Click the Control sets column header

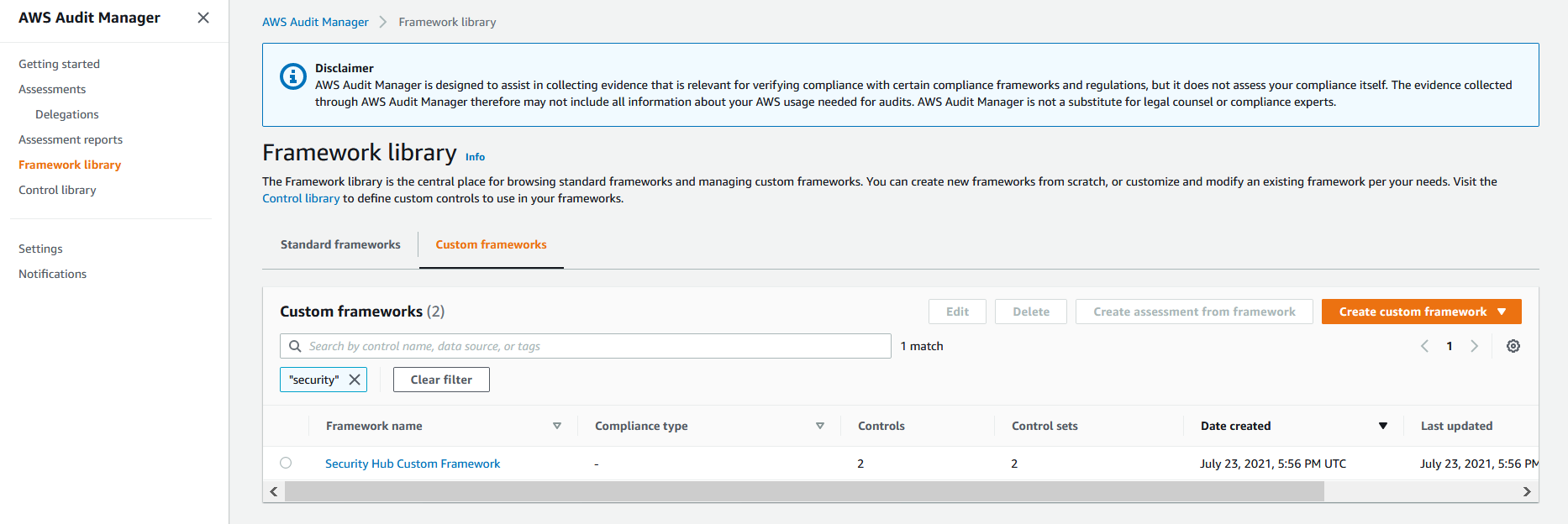click(1044, 426)
